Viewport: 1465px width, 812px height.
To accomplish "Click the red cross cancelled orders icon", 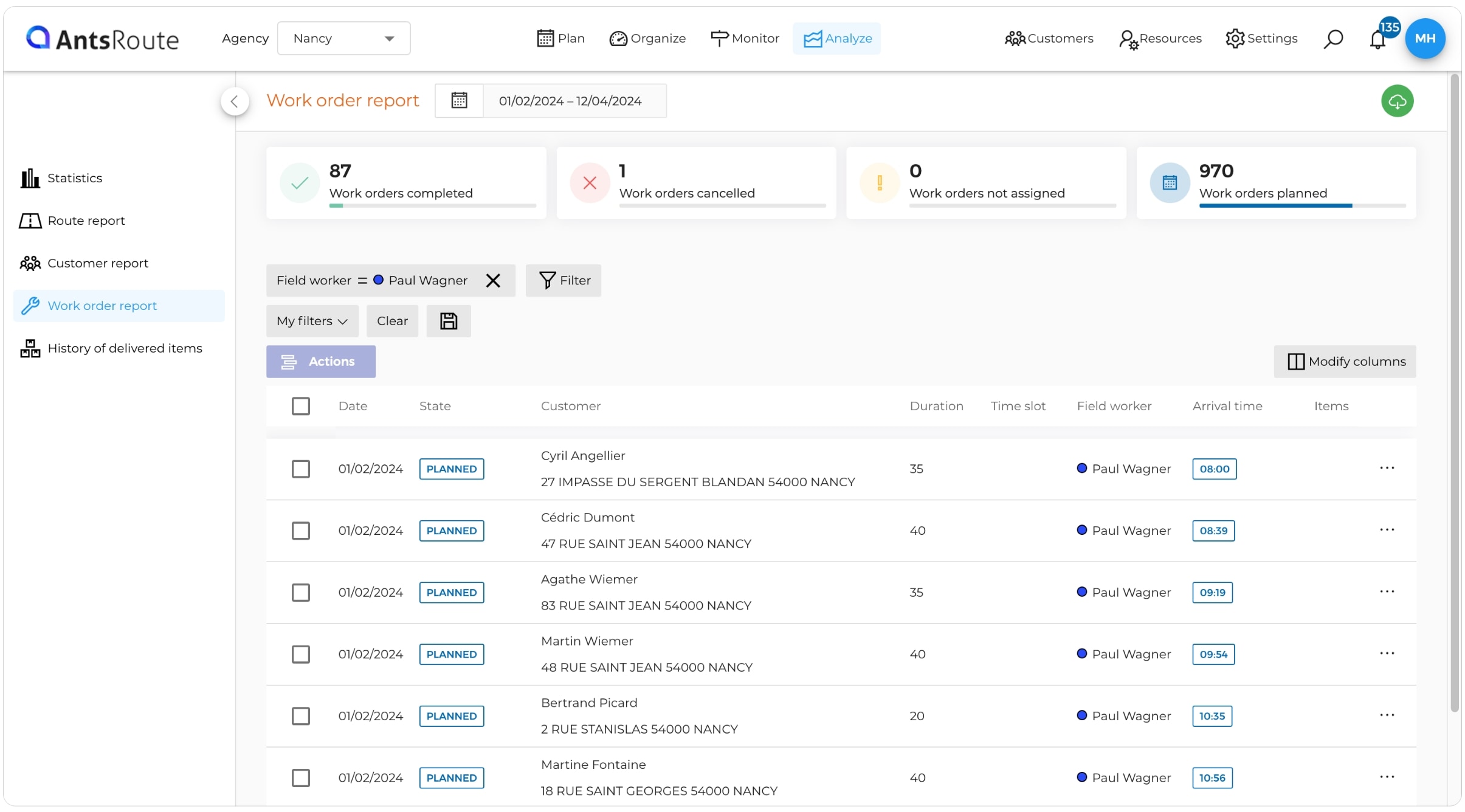I will (x=590, y=182).
